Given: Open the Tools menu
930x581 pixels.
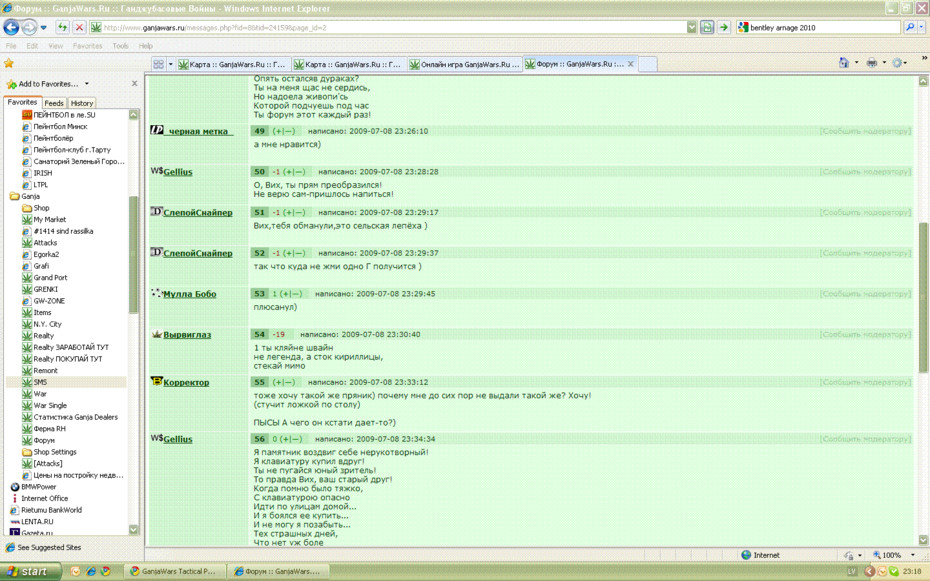Looking at the screenshot, I should point(120,46).
